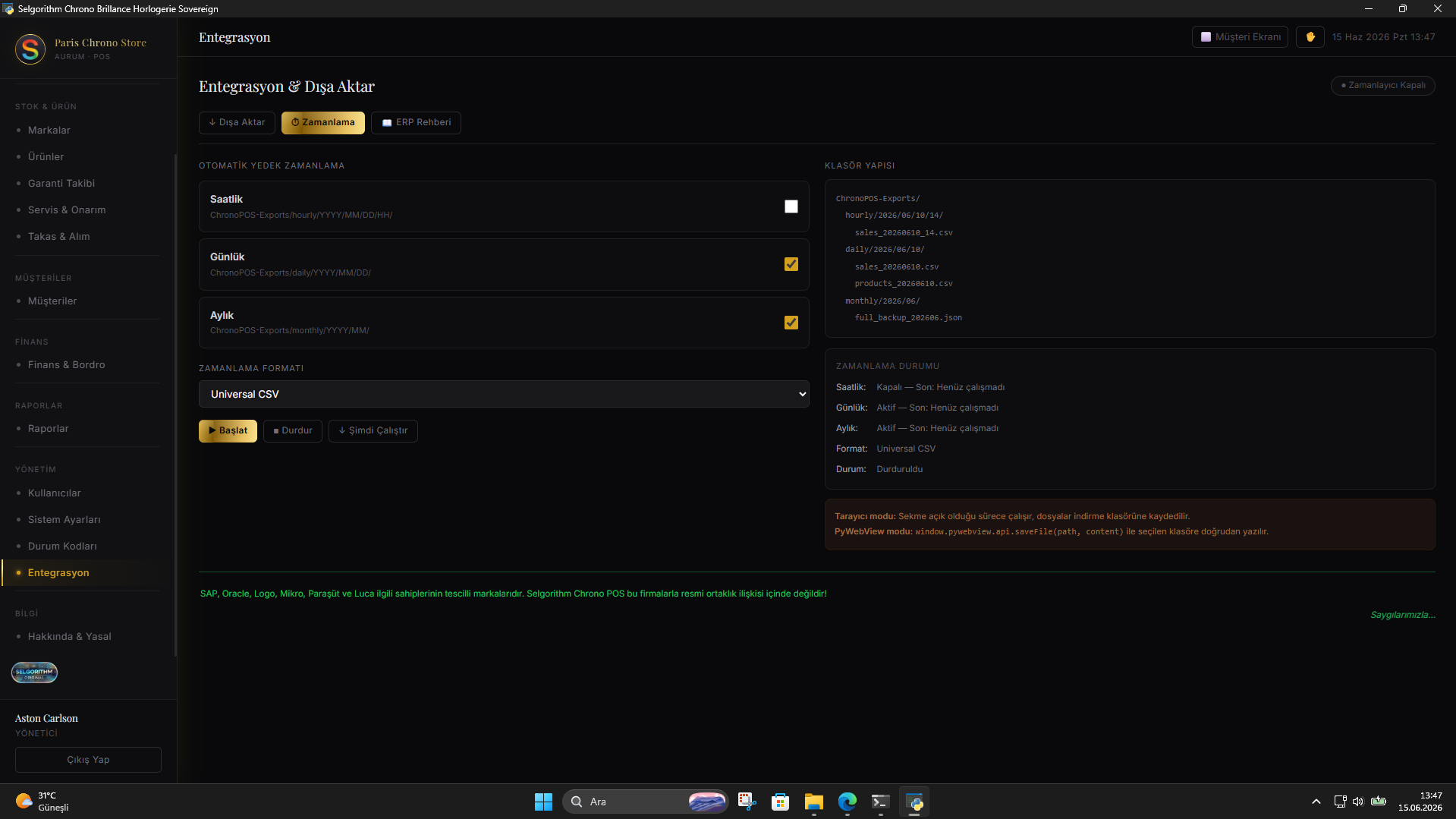Click Şimdi Çalıştır button

373,430
